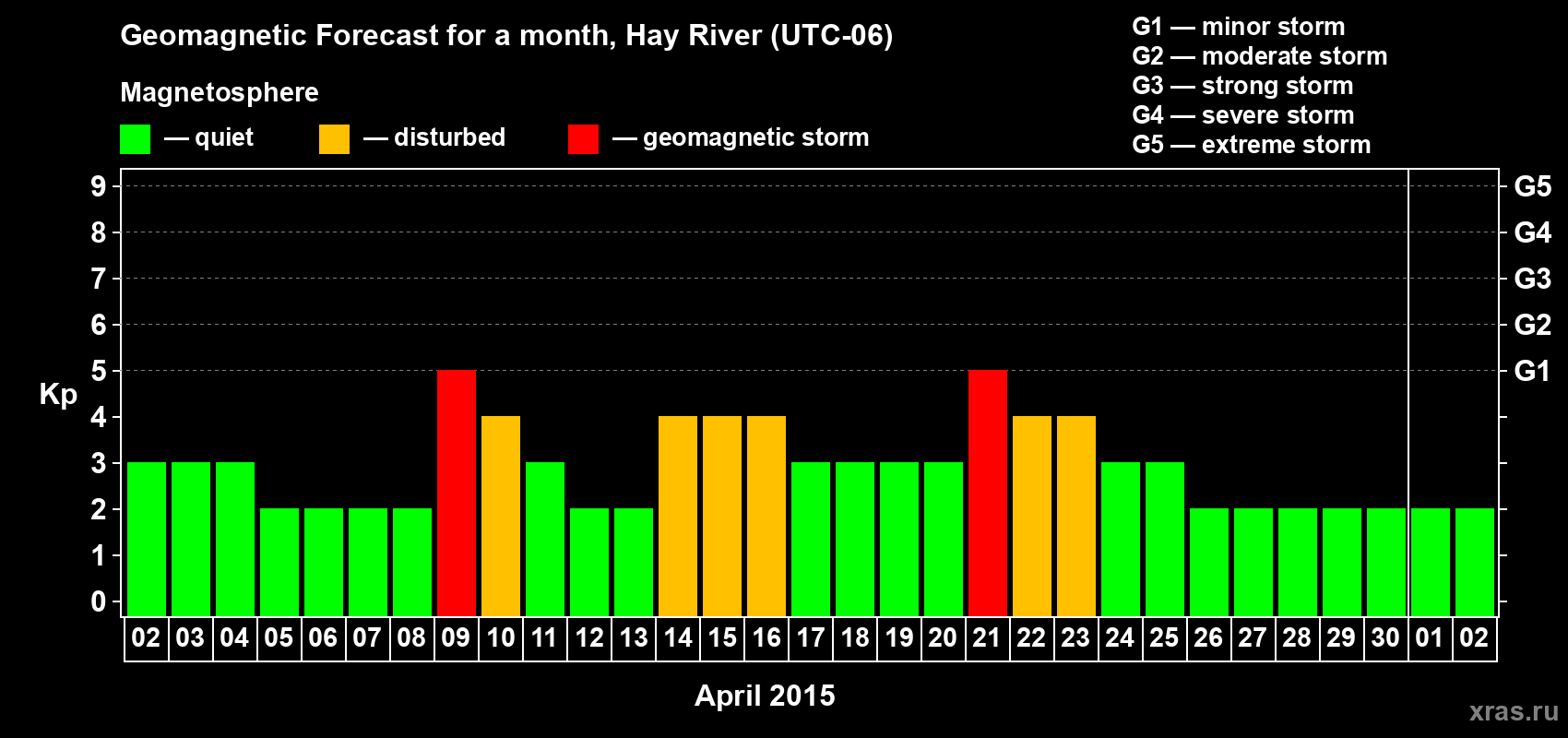
Task: Select the red storm bar for April 09
Action: tap(457, 493)
